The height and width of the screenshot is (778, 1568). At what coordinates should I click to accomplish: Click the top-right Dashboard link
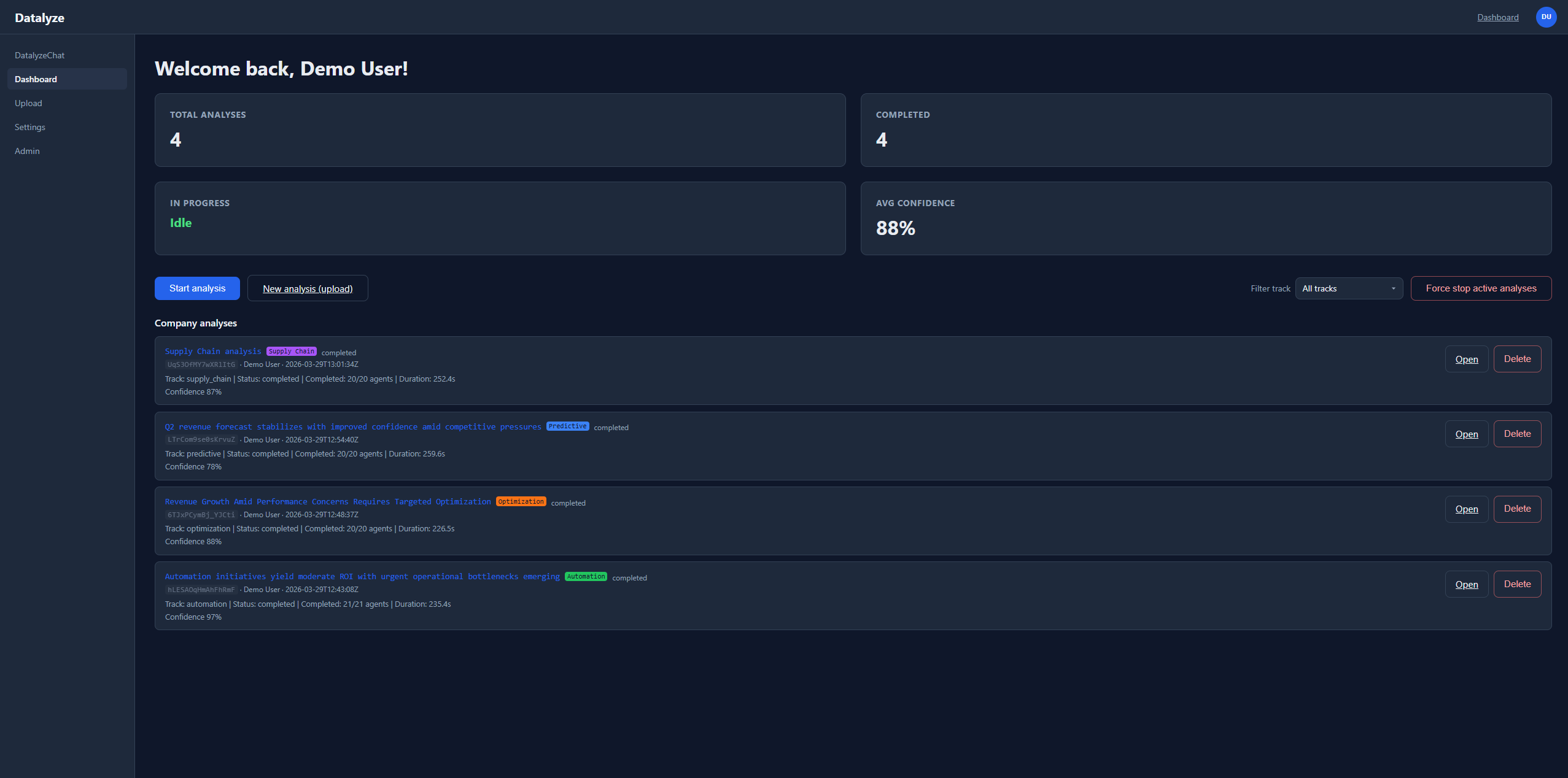pos(1497,17)
